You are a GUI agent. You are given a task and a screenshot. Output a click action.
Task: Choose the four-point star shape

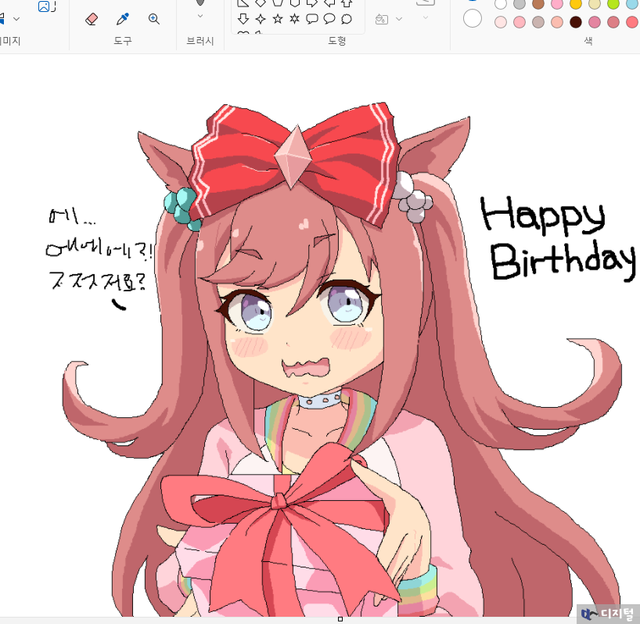point(260,19)
